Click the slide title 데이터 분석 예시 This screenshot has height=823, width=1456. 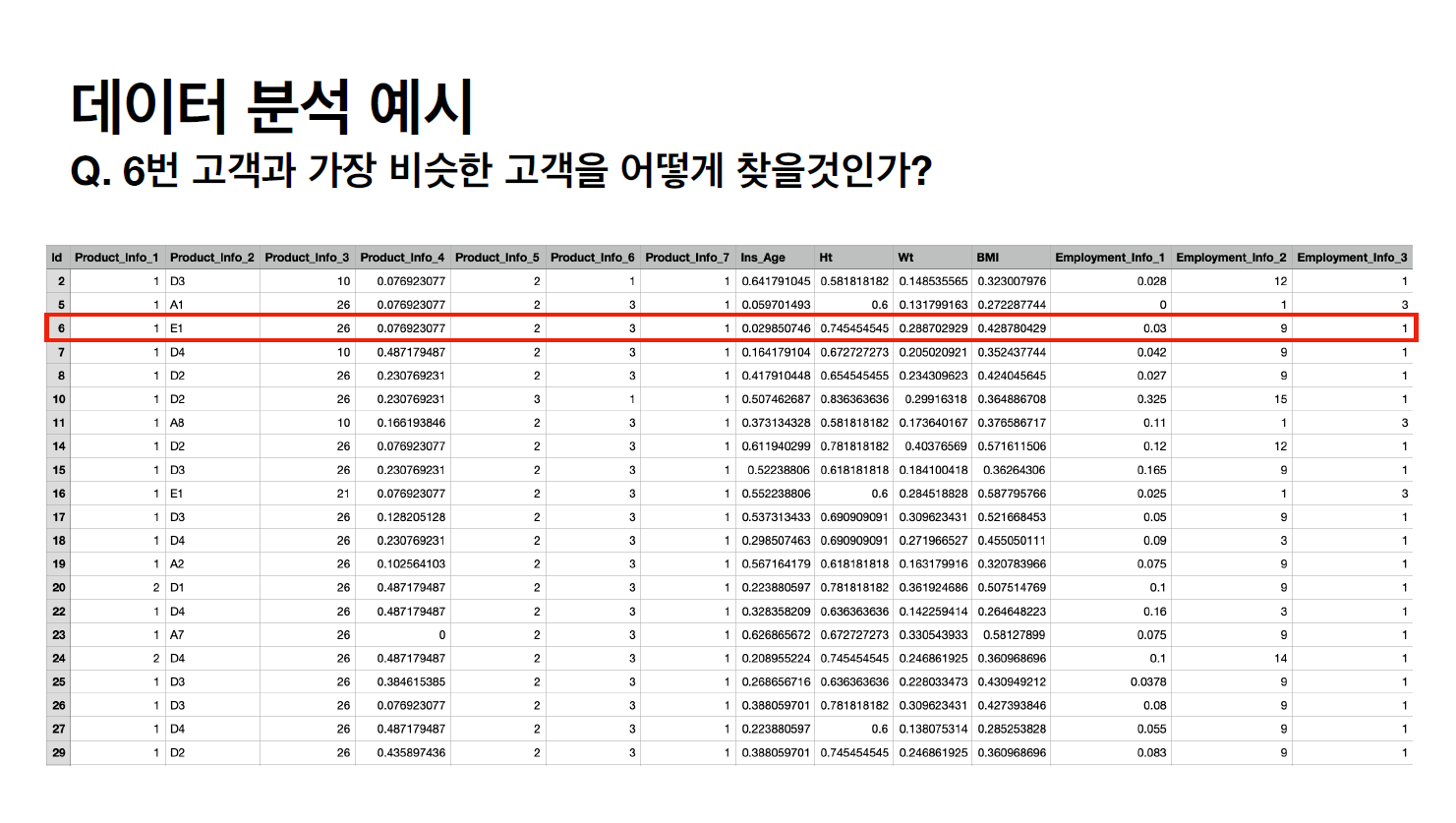point(272,106)
